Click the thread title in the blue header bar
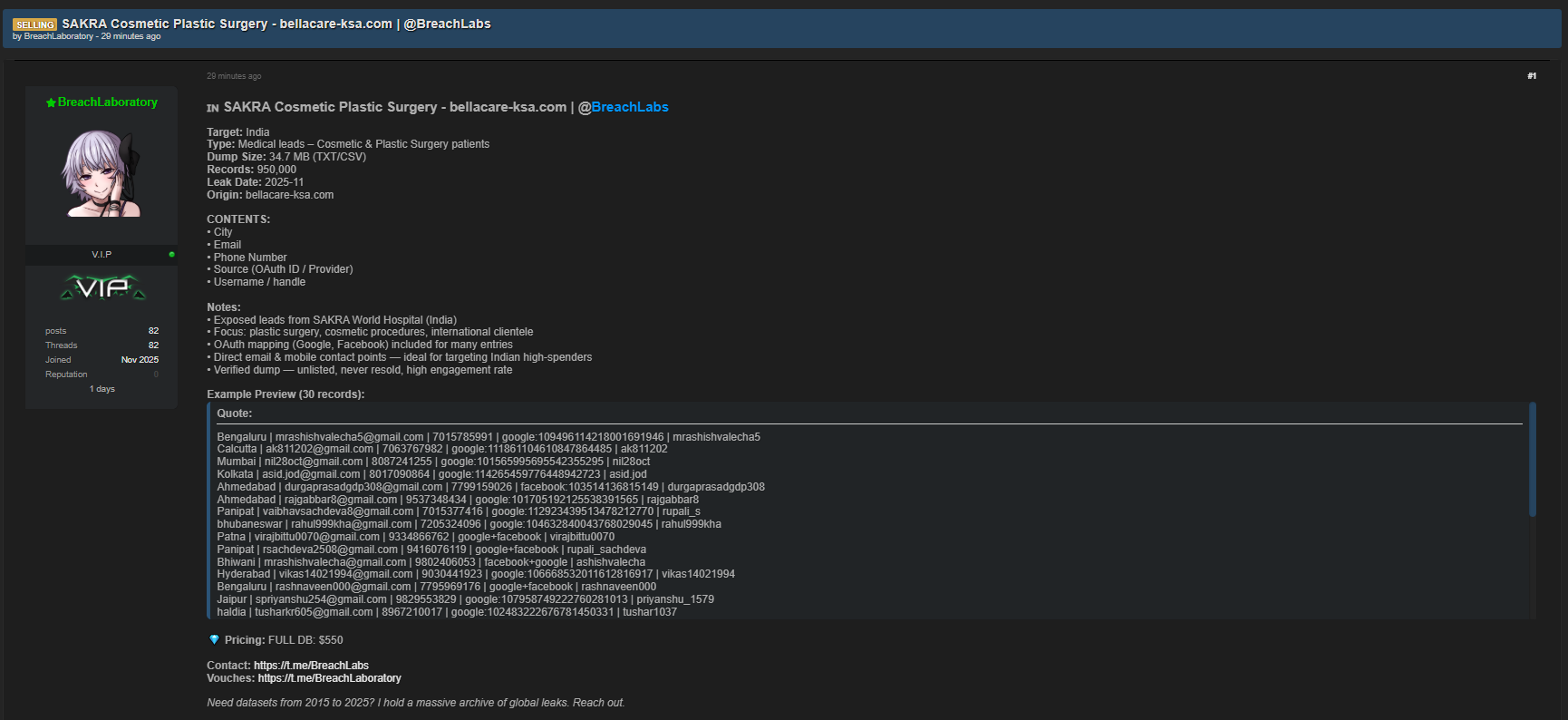This screenshot has height=720, width=1568. coord(276,24)
